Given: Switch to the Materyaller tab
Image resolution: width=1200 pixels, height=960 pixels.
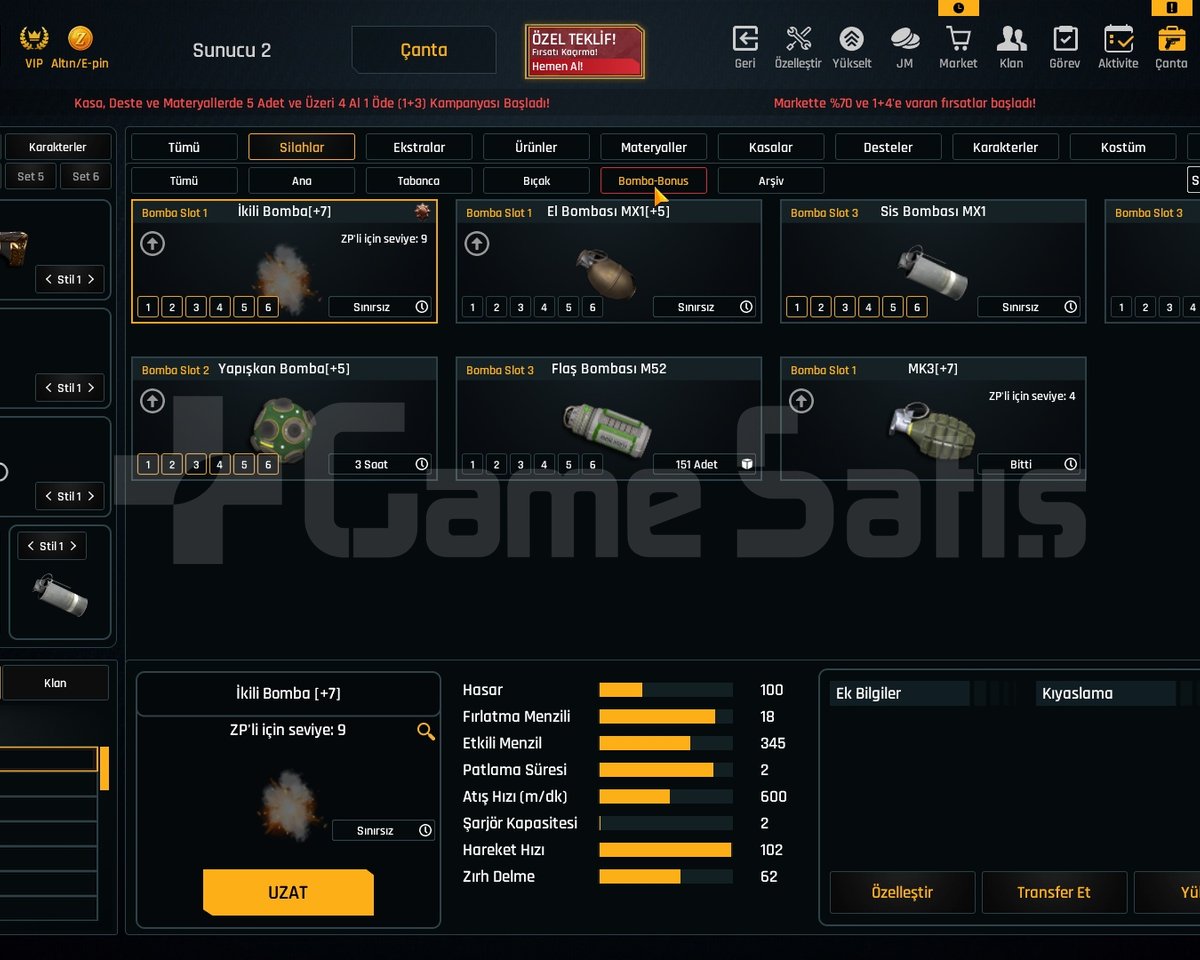Looking at the screenshot, I should pos(654,147).
